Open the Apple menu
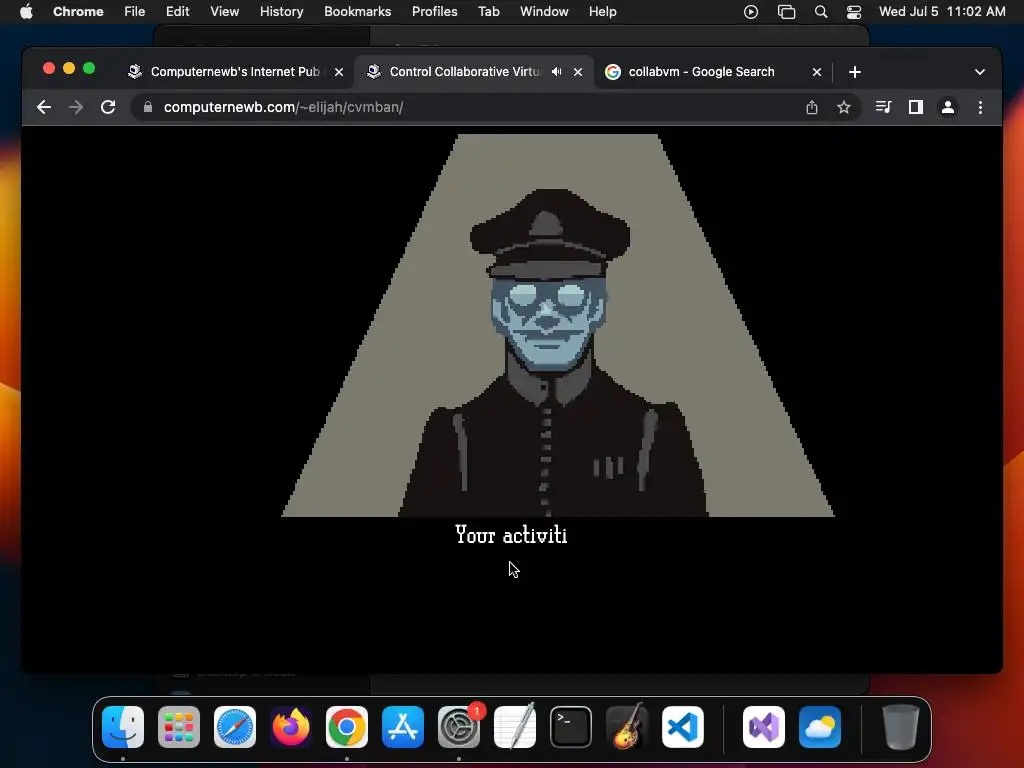Viewport: 1024px width, 768px height. pyautogui.click(x=26, y=12)
